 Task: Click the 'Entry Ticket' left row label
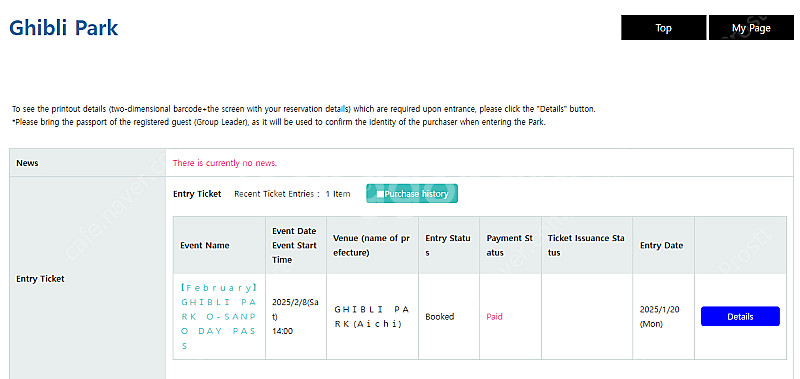pos(40,279)
